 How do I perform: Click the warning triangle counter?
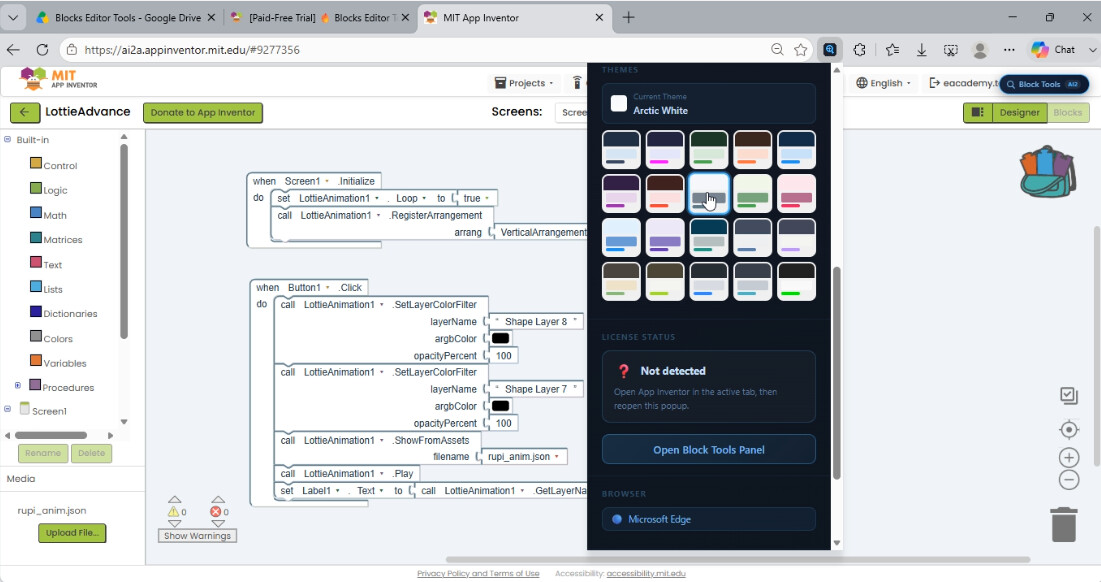click(x=173, y=512)
